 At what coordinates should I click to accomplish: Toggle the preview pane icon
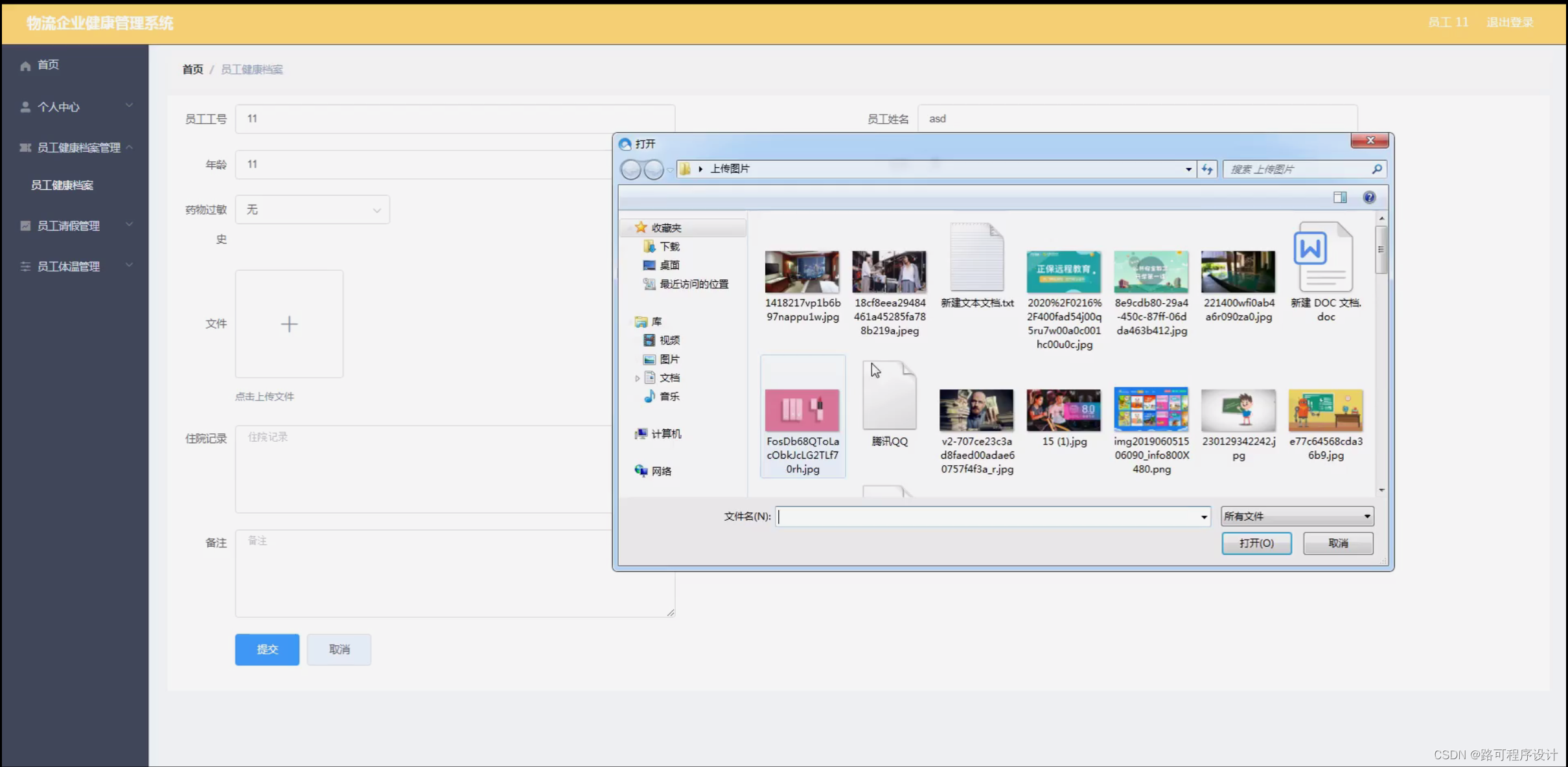click(1340, 198)
